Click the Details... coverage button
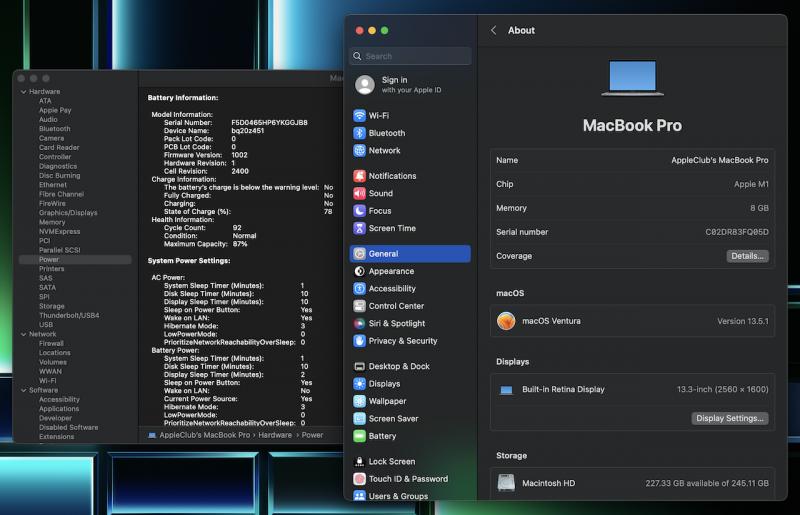The image size is (800, 515). [747, 256]
